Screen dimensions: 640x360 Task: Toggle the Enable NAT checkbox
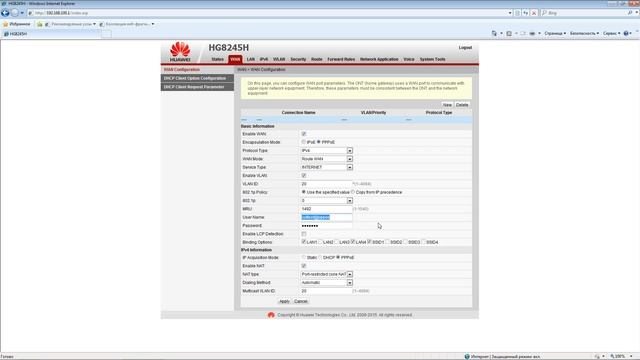304,266
